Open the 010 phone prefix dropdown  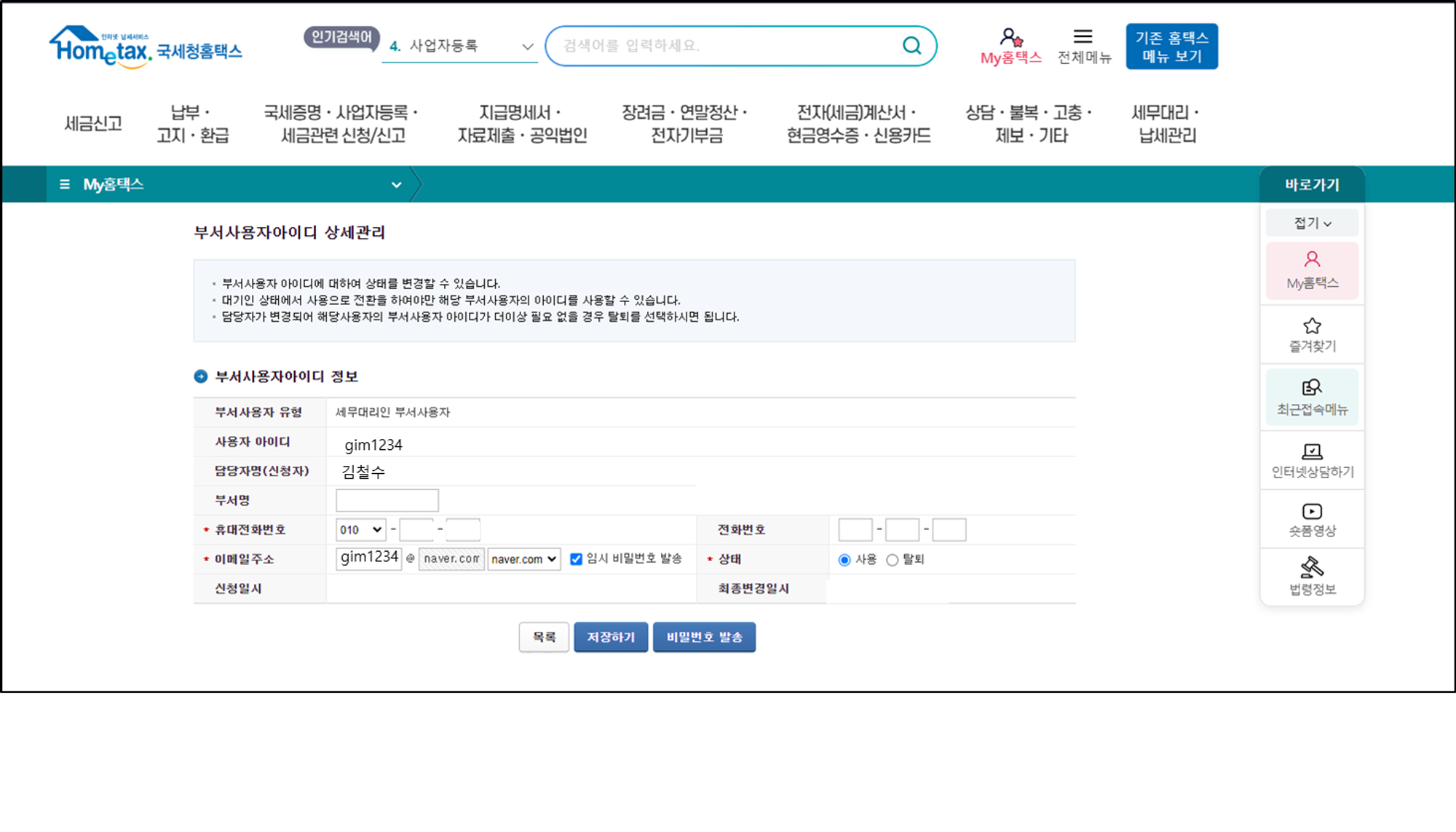click(361, 530)
